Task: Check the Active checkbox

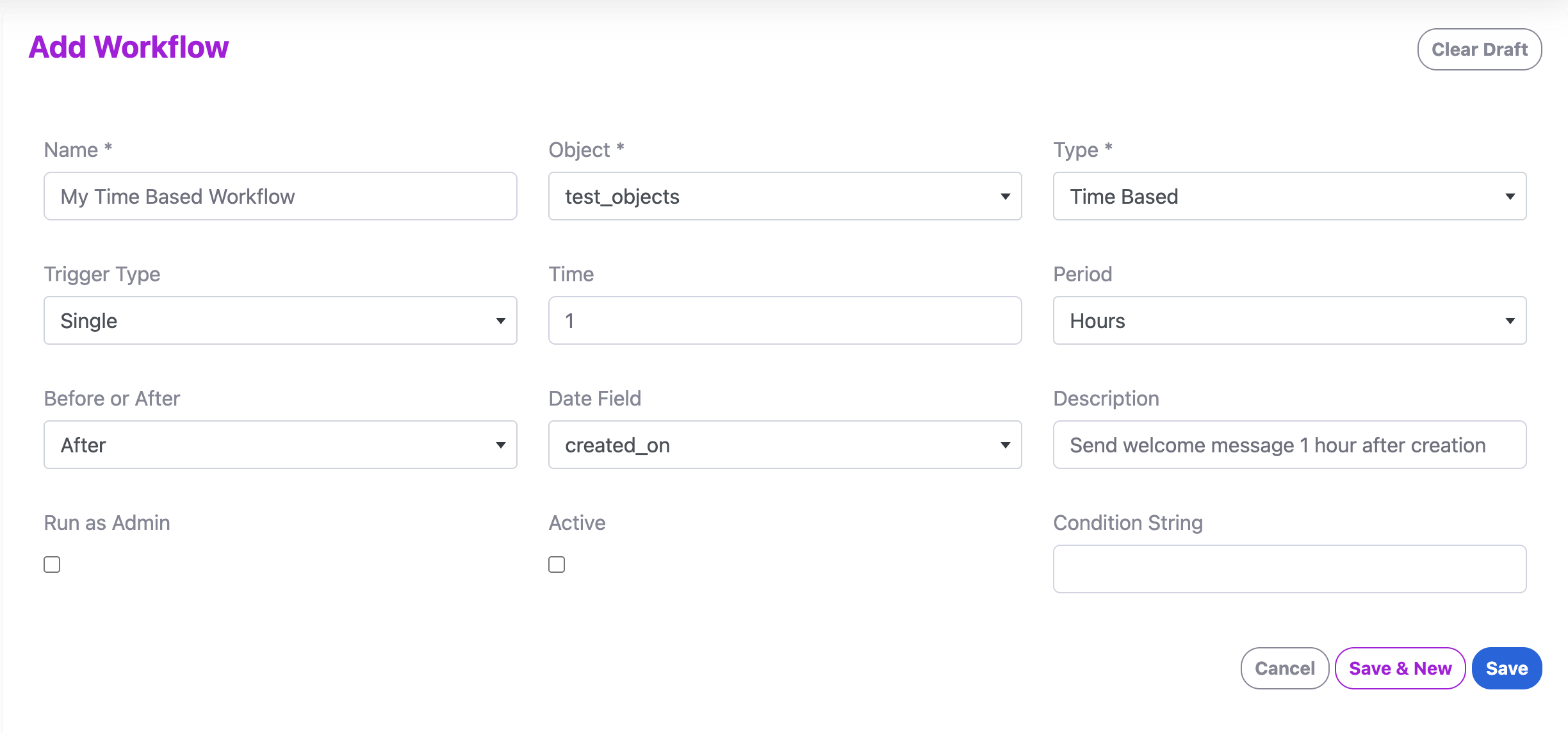Action: click(x=556, y=564)
